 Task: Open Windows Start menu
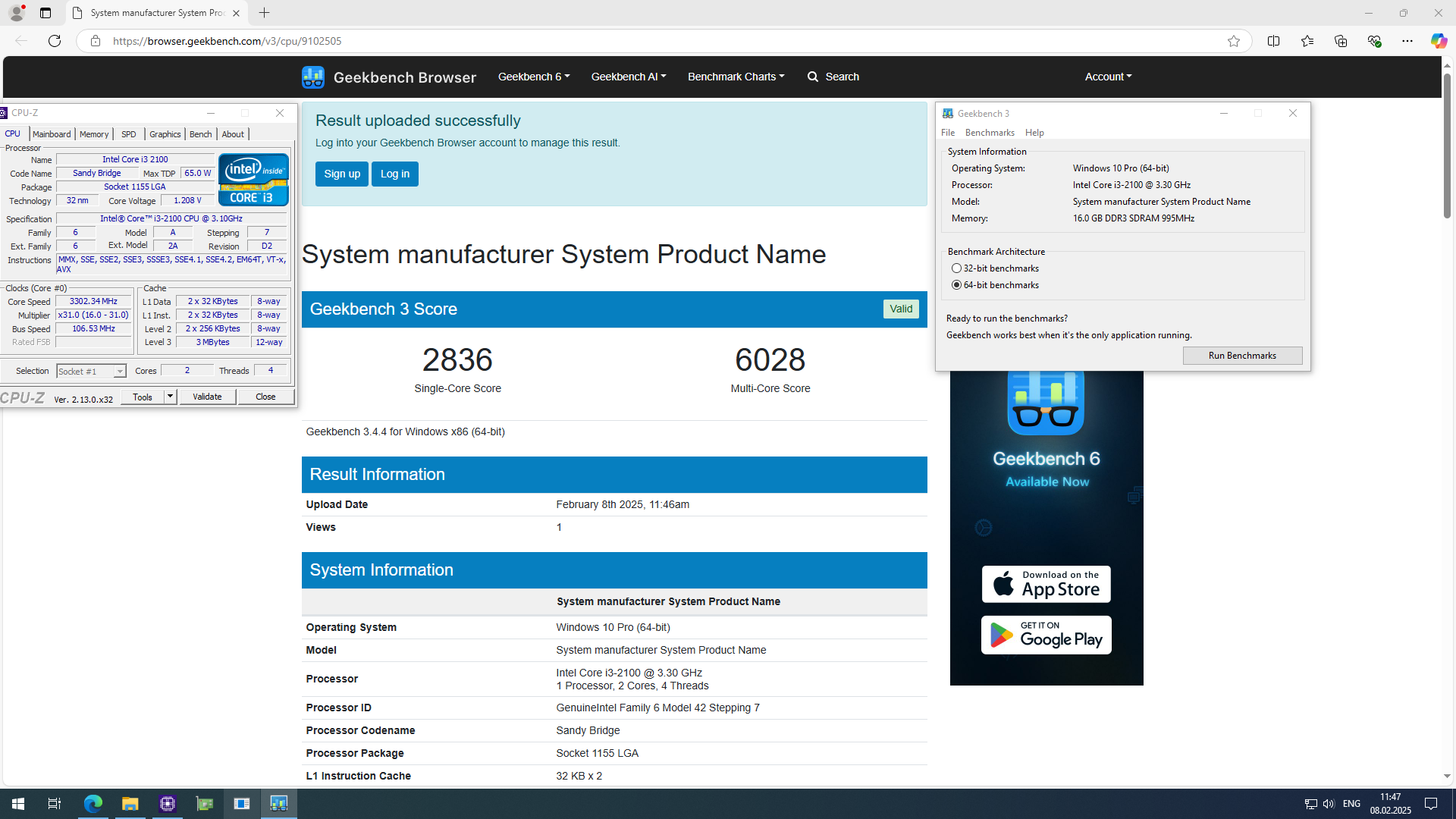[x=18, y=804]
